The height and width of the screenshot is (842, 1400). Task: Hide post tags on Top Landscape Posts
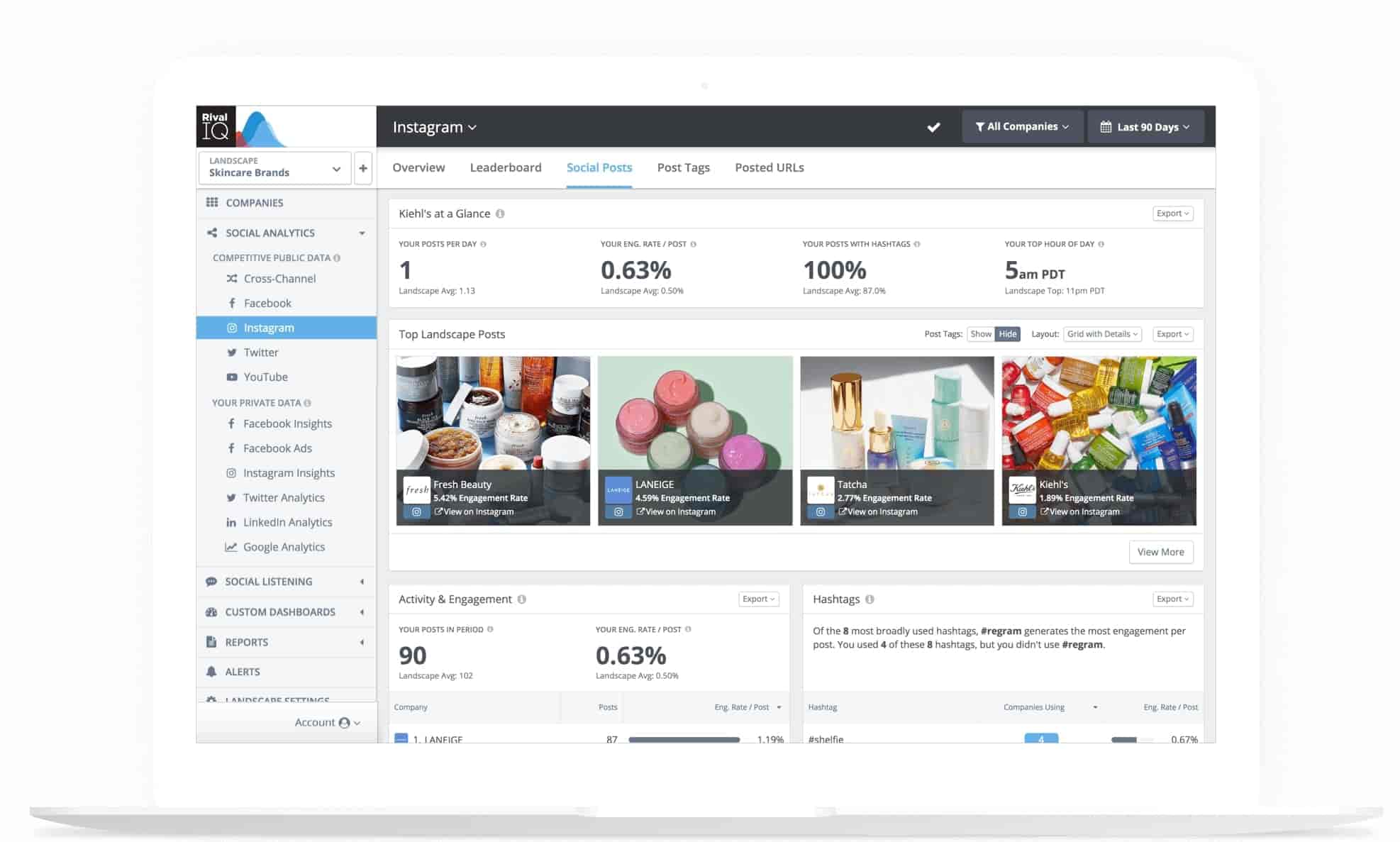1009,333
